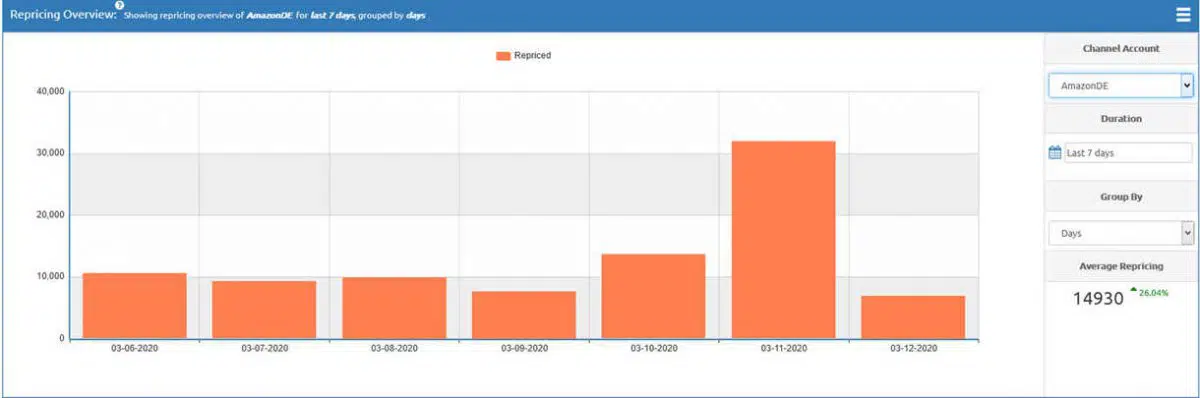
Task: Click the 03-10-2020 bar
Action: pyautogui.click(x=654, y=296)
